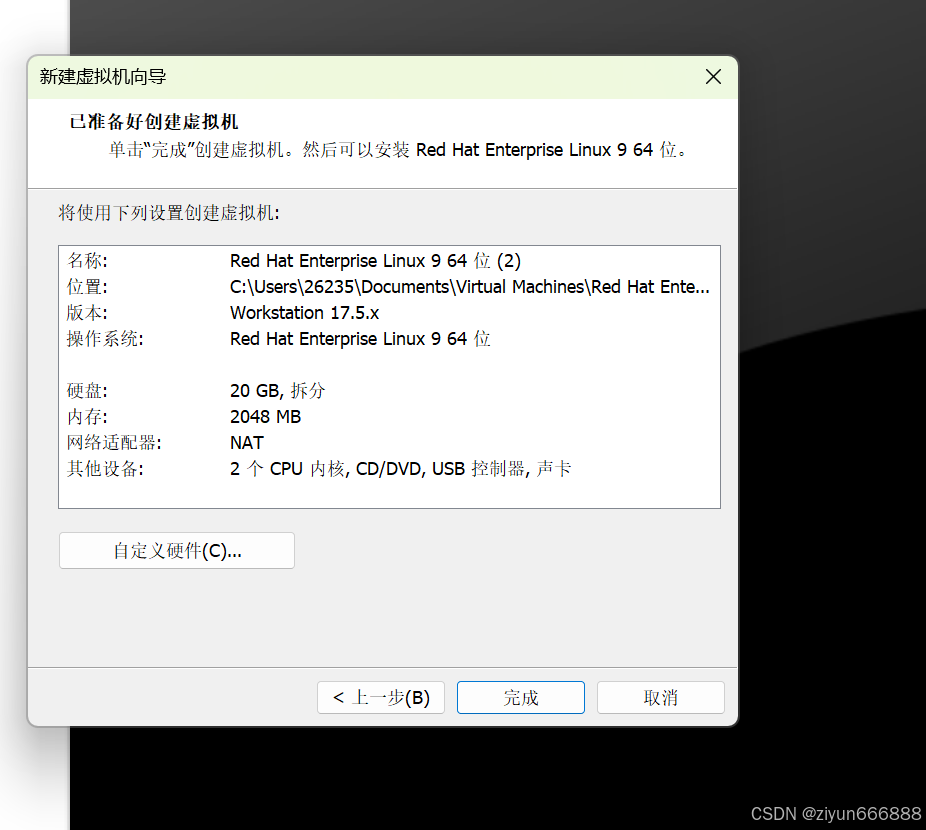
Task: Click the 其他设备 value 2 个 CPU 内核
Action: (287, 468)
